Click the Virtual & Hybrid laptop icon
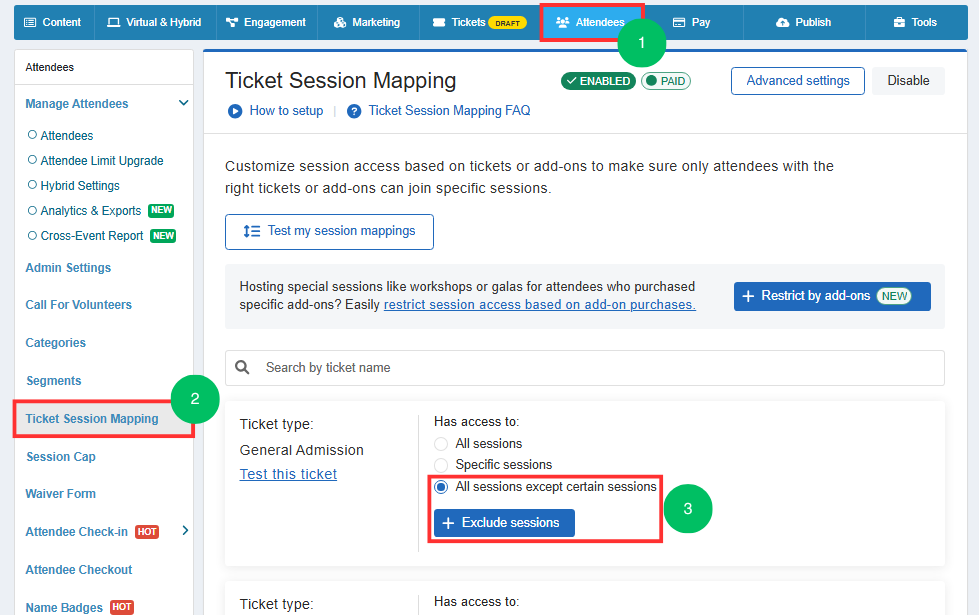The width and height of the screenshot is (979, 615). point(114,22)
